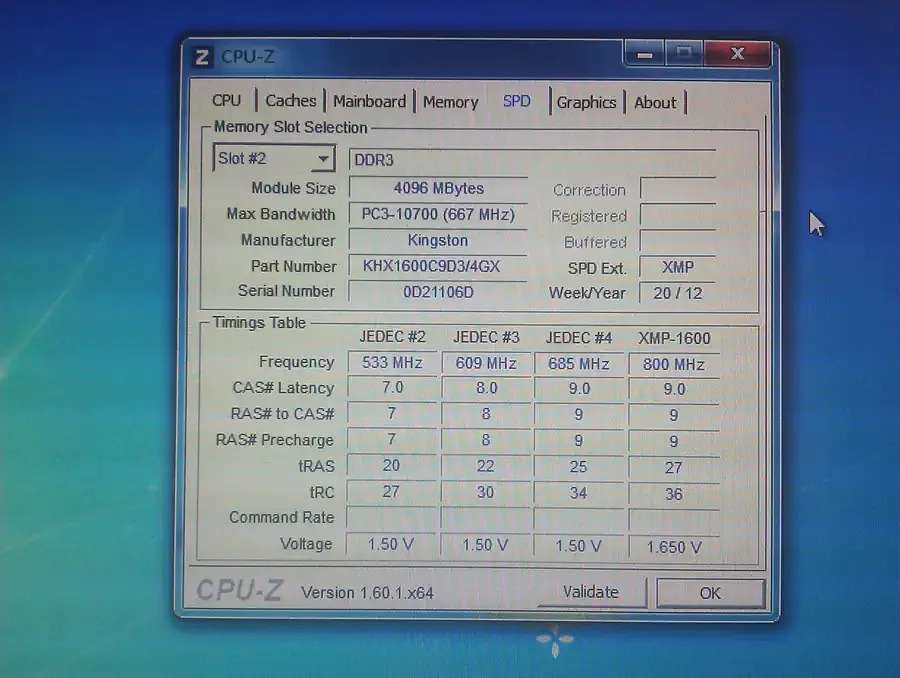Click the 8.0 CAS# Latency cell
The width and height of the screenshot is (900, 678).
pyautogui.click(x=486, y=389)
